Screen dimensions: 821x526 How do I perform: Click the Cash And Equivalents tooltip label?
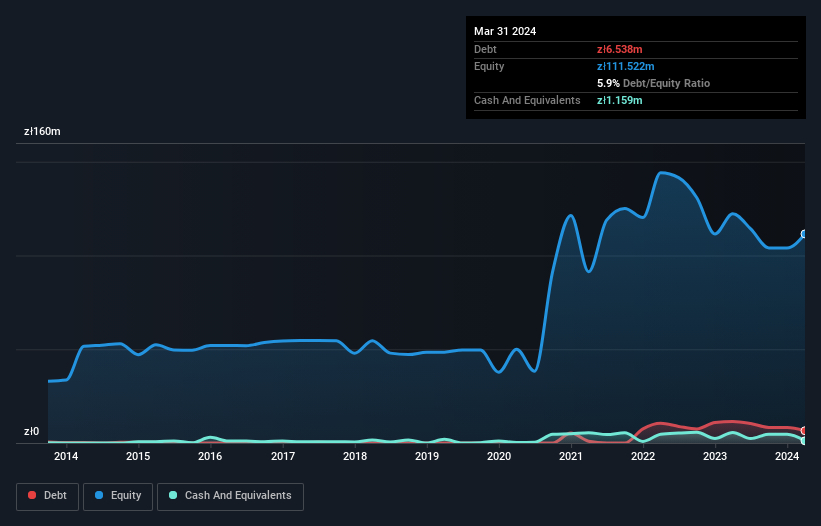[x=527, y=100]
